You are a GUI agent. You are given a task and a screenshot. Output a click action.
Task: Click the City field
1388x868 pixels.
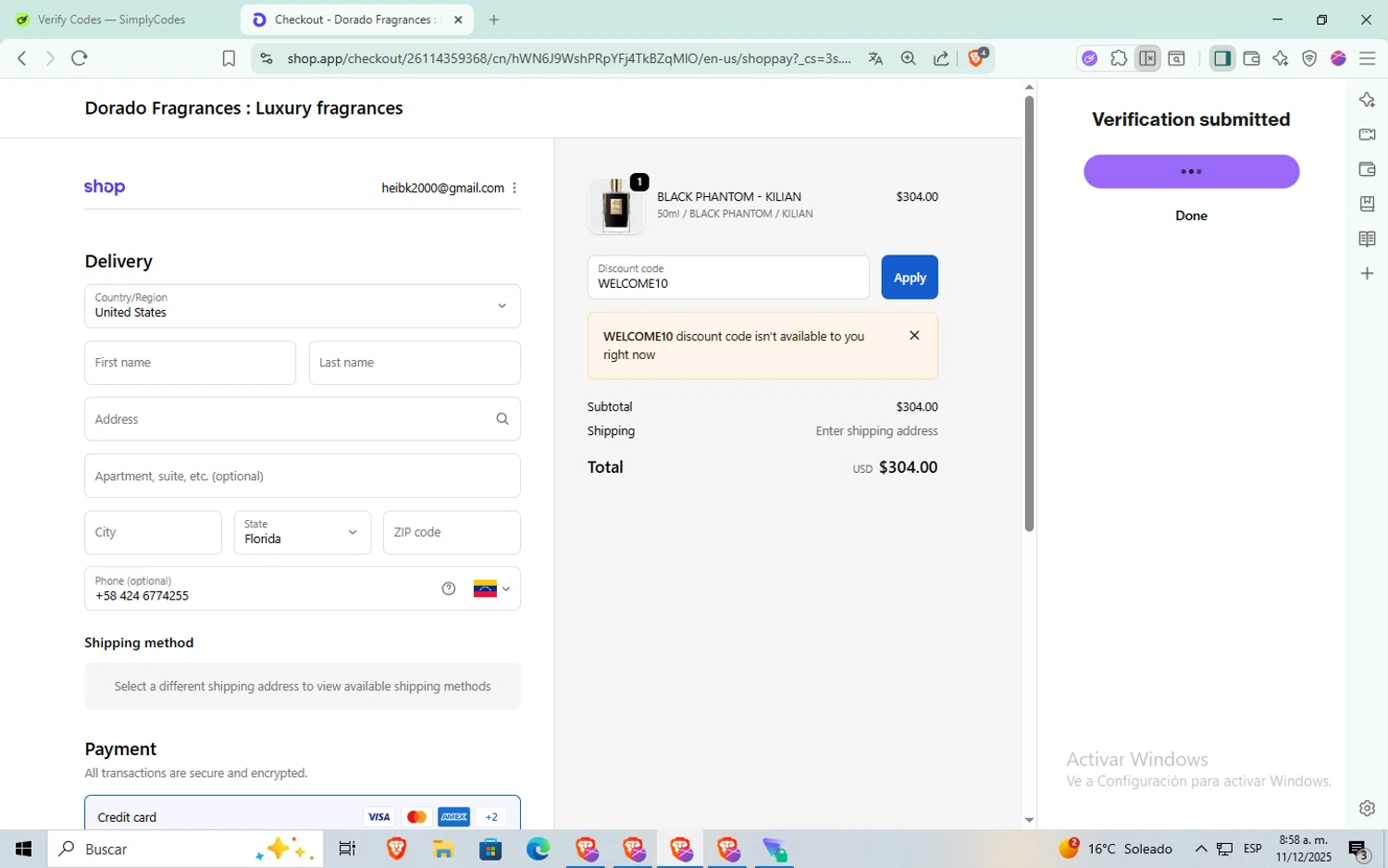point(153,532)
